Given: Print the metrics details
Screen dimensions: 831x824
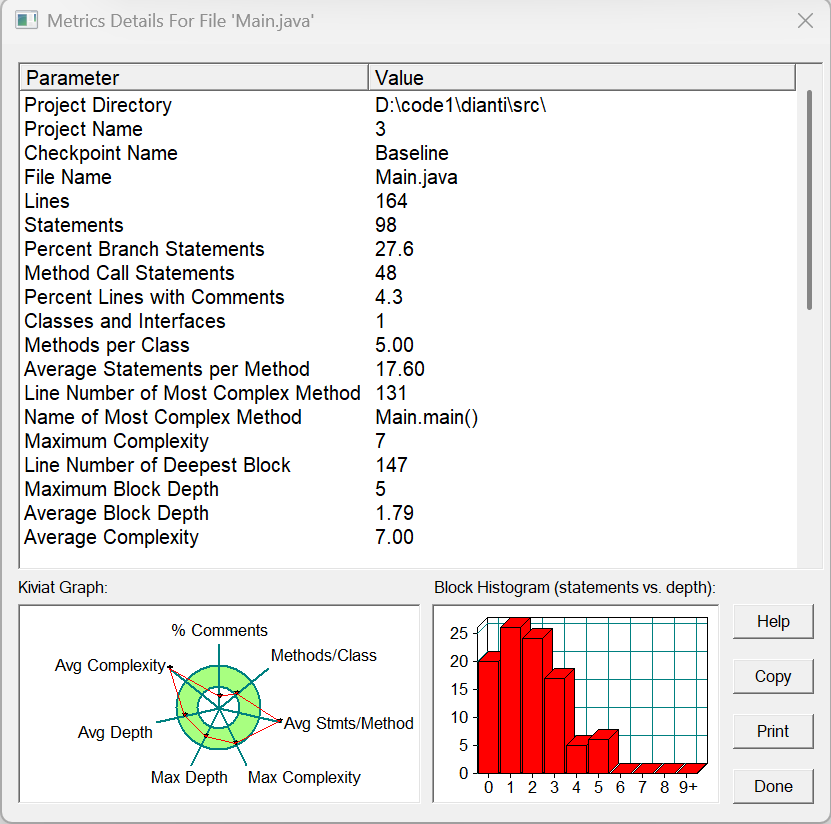Looking at the screenshot, I should coord(773,732).
